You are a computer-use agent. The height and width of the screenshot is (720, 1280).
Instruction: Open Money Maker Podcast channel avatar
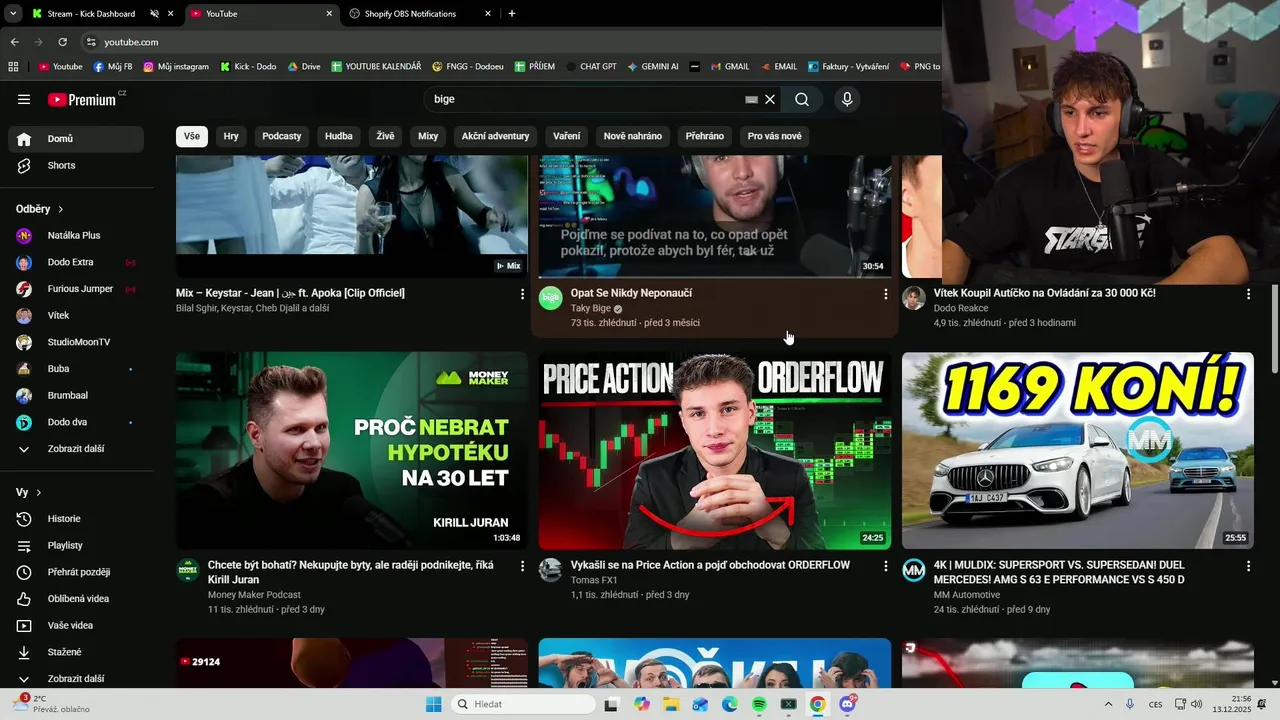(x=188, y=570)
